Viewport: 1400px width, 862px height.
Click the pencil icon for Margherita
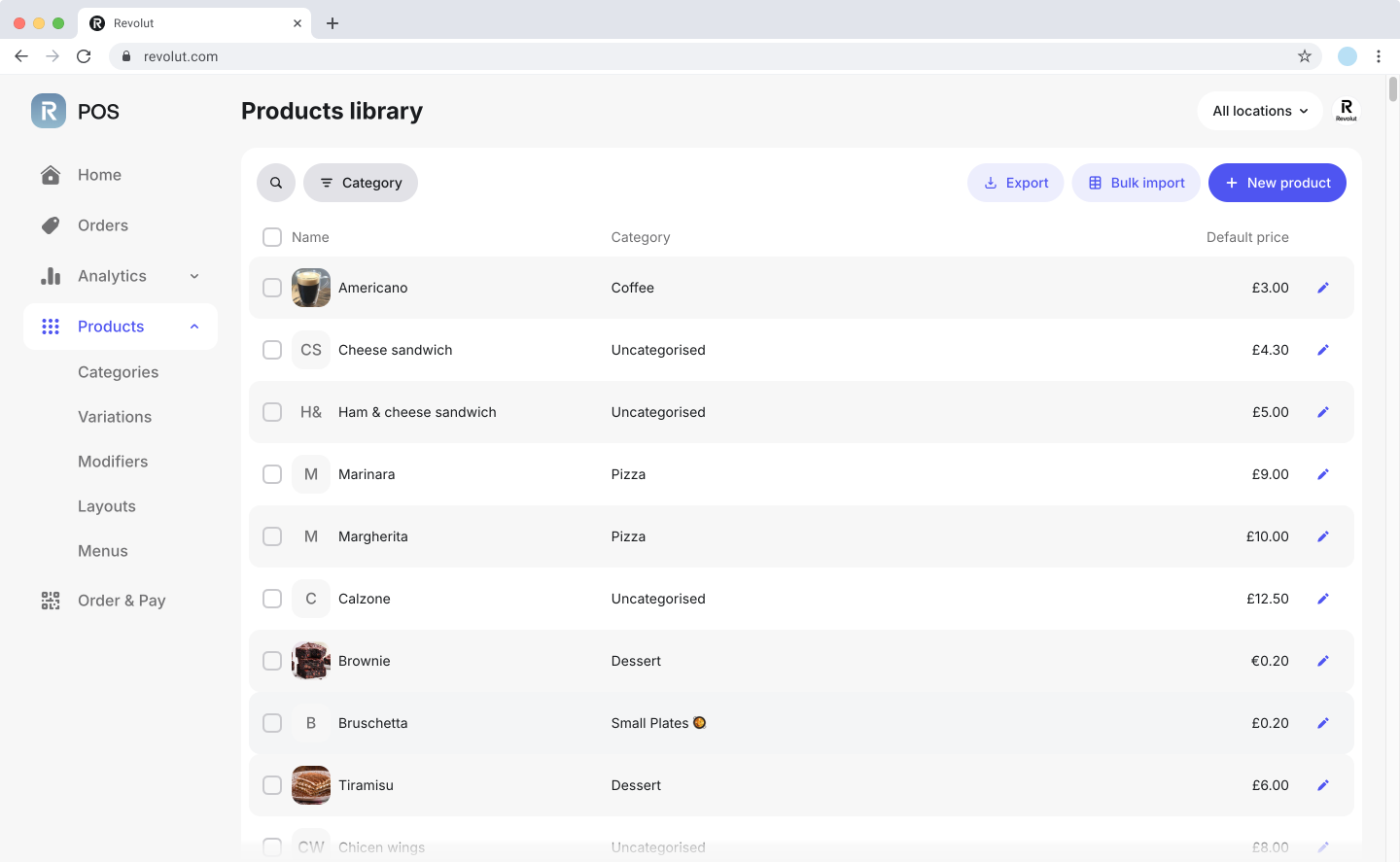(x=1322, y=536)
